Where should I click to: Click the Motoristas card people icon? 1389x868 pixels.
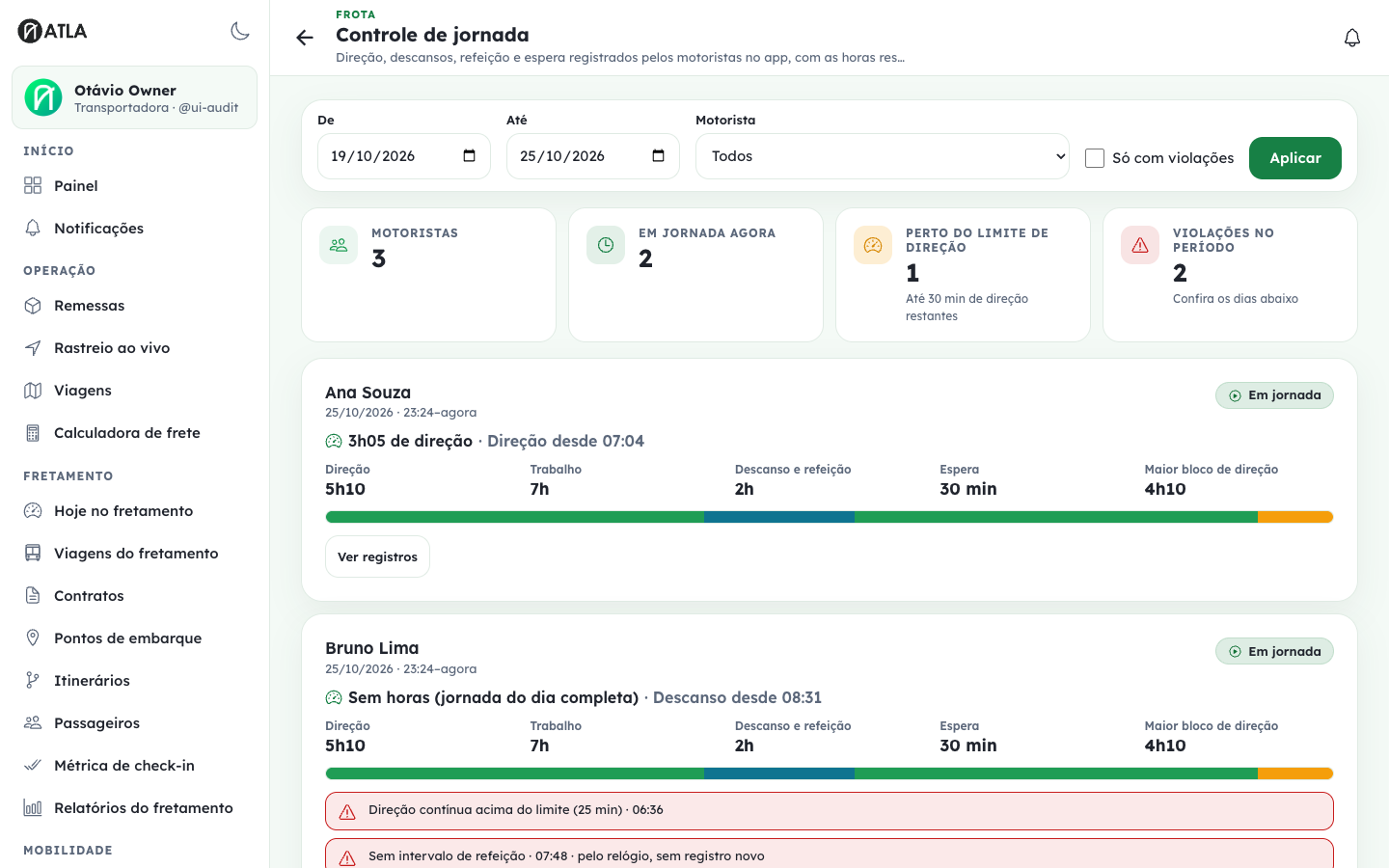pyautogui.click(x=339, y=245)
